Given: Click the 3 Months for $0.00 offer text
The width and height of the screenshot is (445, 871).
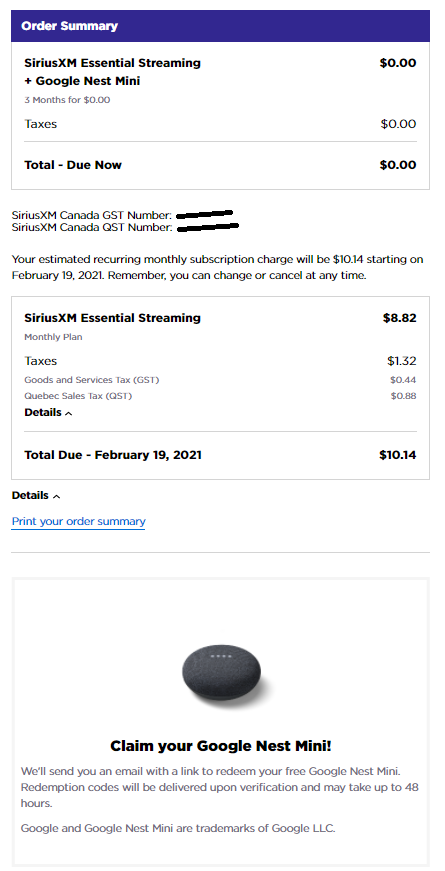Looking at the screenshot, I should point(67,100).
